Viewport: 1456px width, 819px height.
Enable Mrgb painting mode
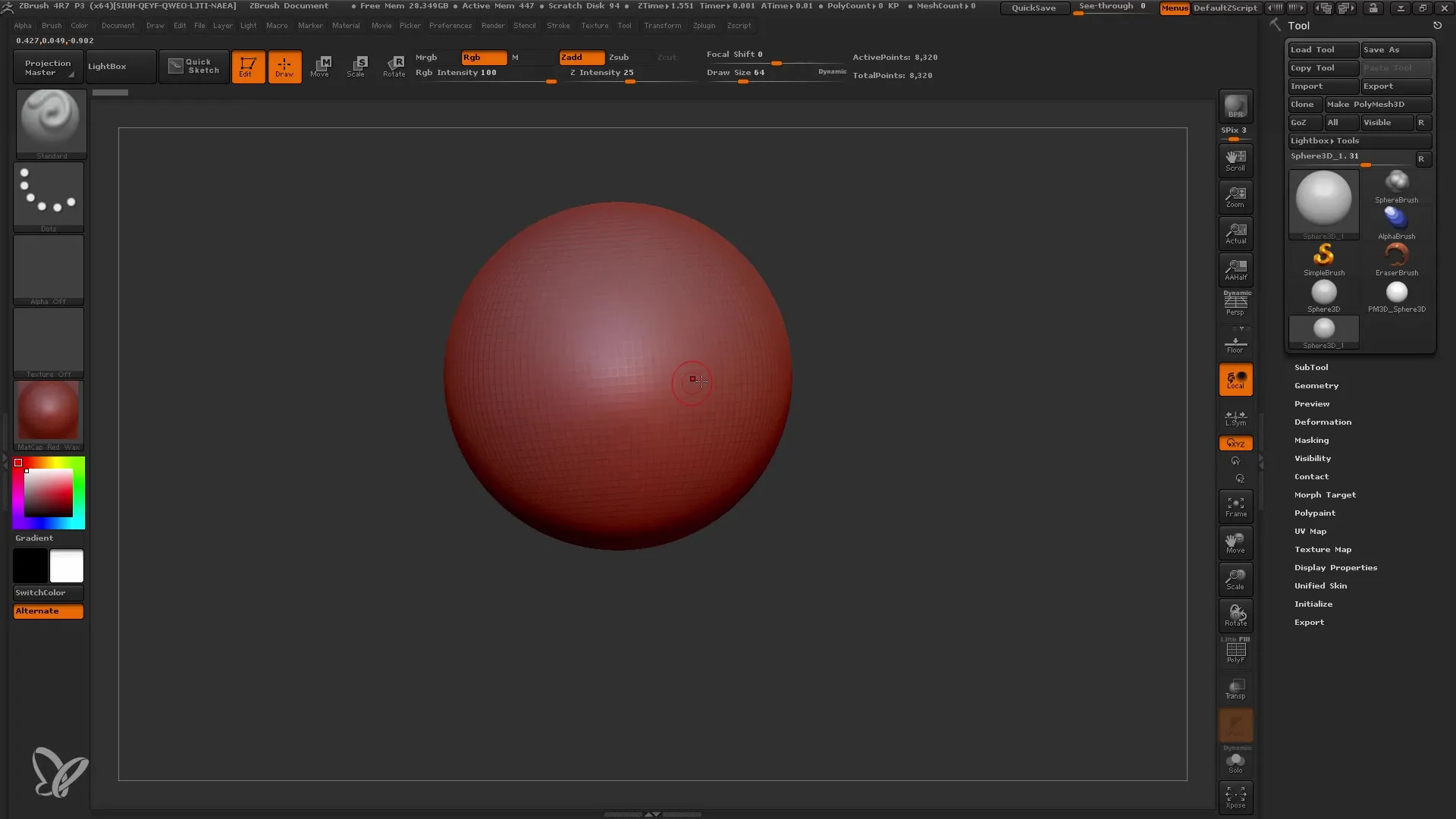coord(436,58)
